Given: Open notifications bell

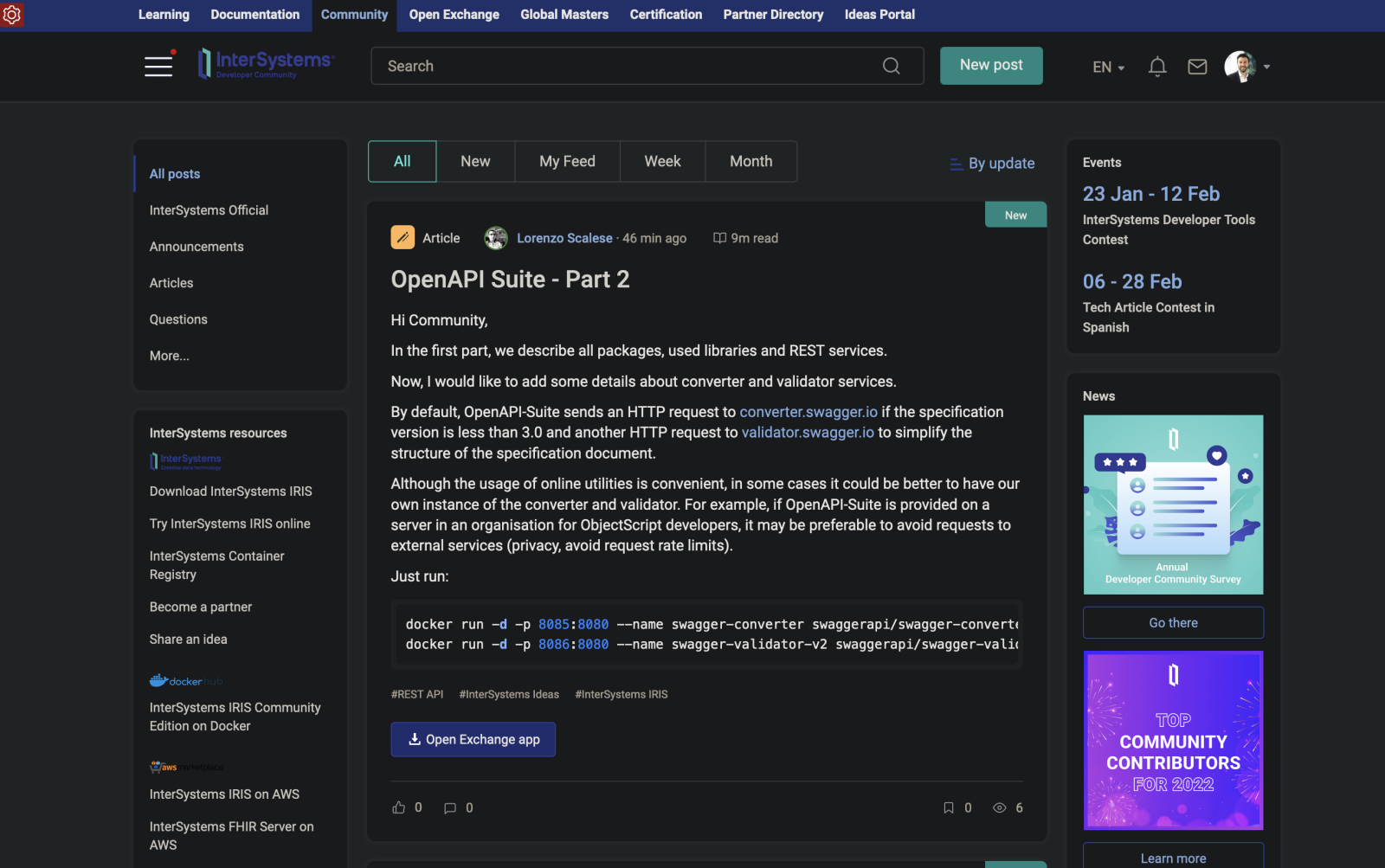Looking at the screenshot, I should (x=1157, y=67).
